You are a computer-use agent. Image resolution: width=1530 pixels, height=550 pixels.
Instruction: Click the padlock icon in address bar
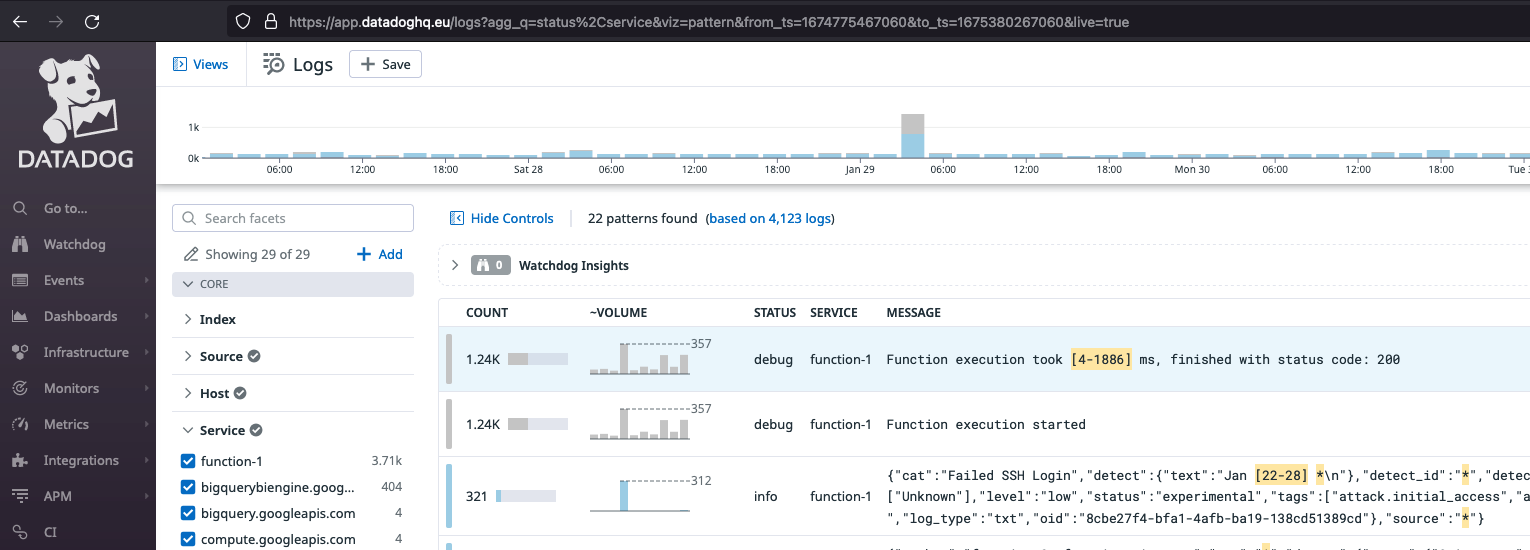(270, 21)
